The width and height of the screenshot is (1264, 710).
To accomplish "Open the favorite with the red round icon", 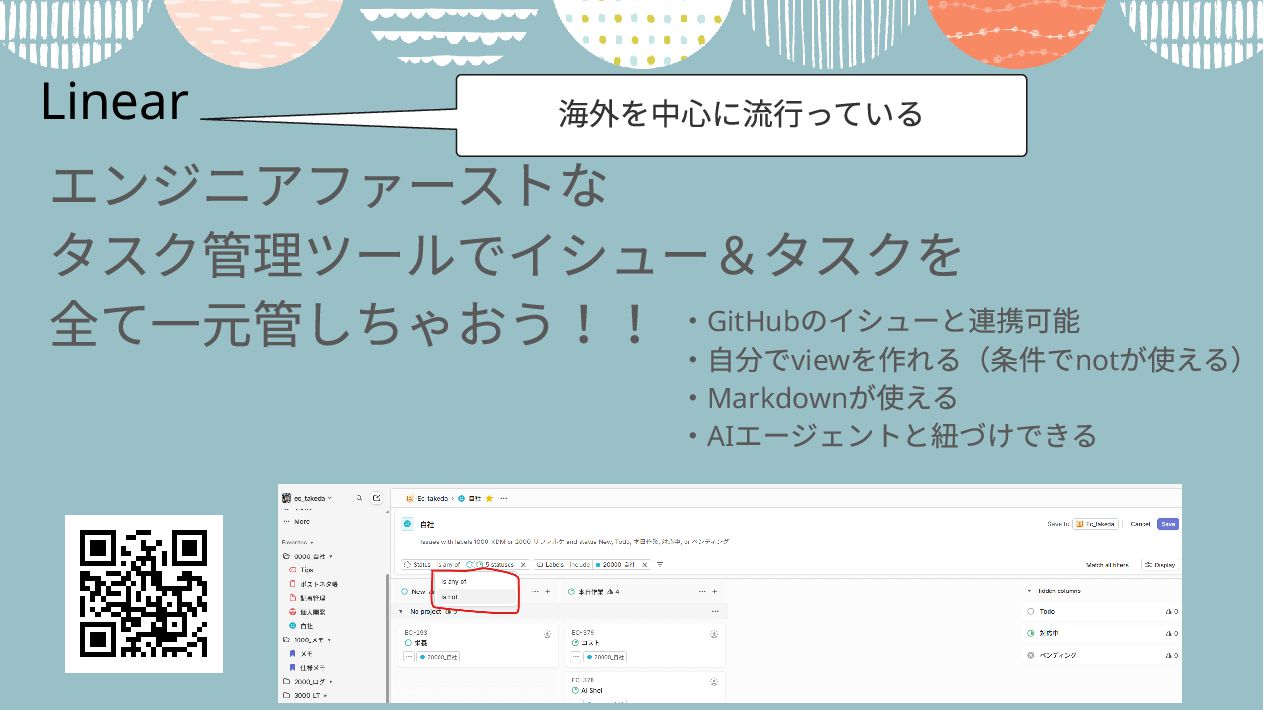I will (307, 612).
